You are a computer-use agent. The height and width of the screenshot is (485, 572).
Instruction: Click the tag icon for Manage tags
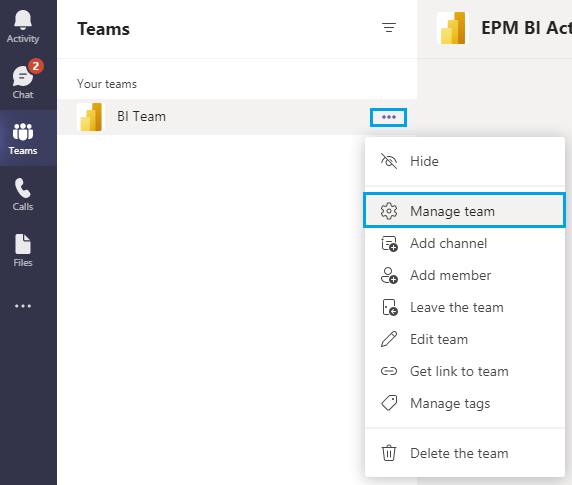point(389,403)
